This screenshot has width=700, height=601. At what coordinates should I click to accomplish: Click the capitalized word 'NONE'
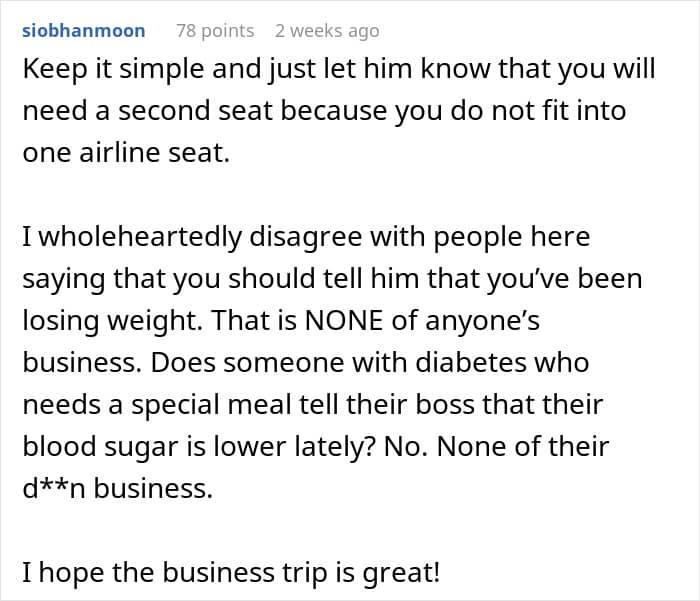344,321
